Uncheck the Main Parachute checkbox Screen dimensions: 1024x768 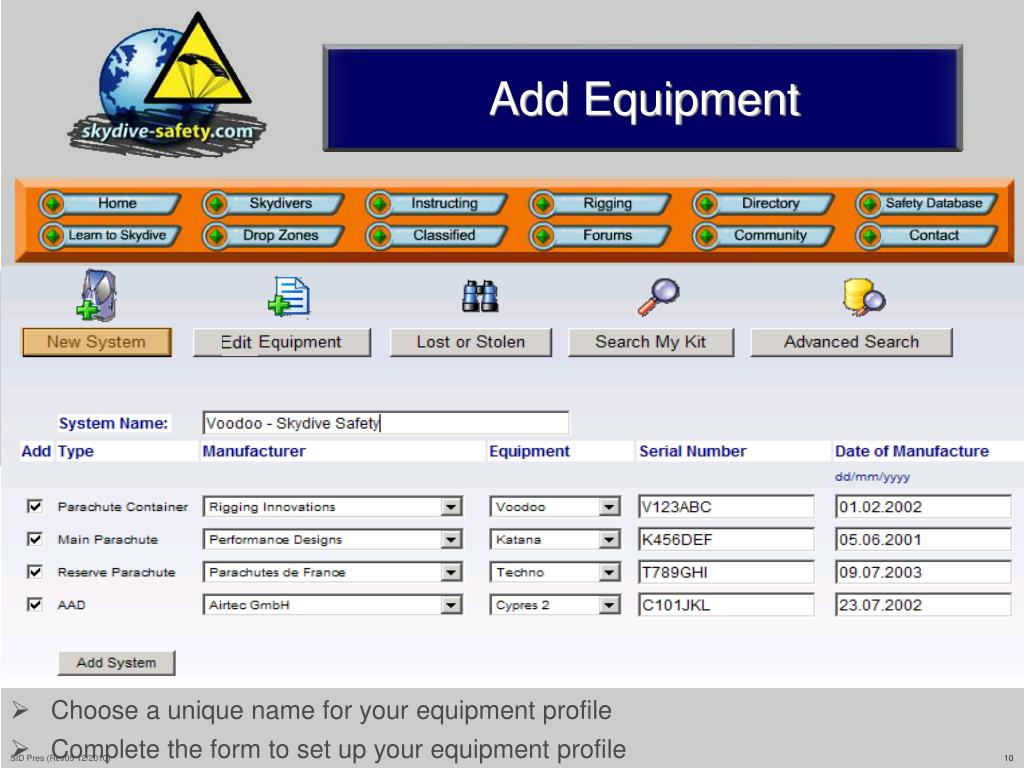click(35, 539)
